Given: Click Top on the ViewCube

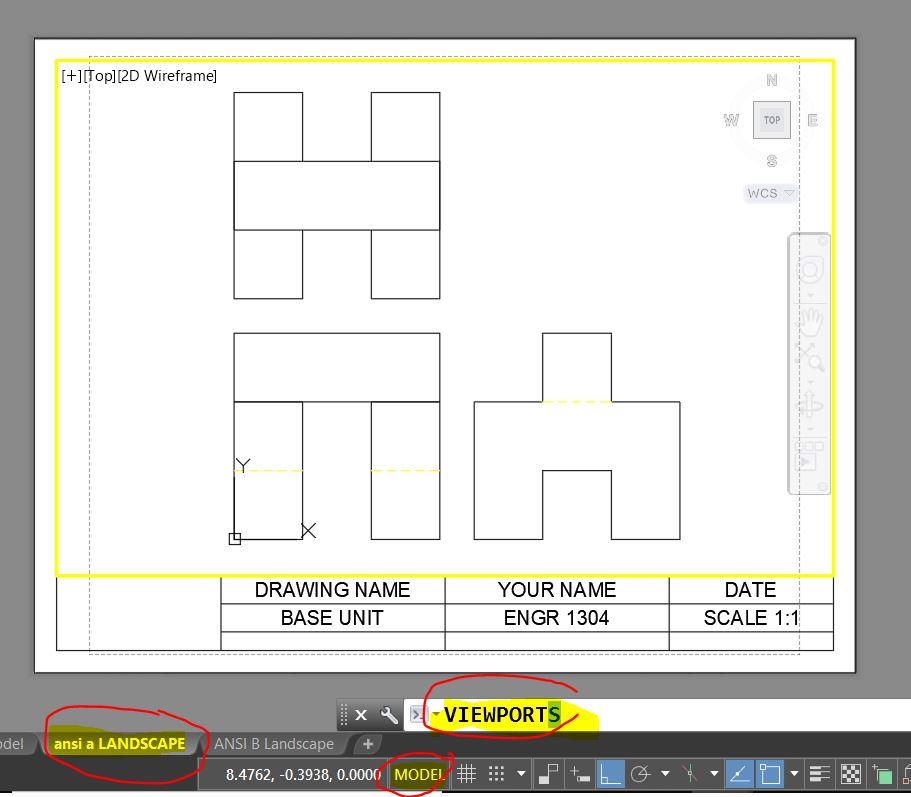Looking at the screenshot, I should coord(770,119).
